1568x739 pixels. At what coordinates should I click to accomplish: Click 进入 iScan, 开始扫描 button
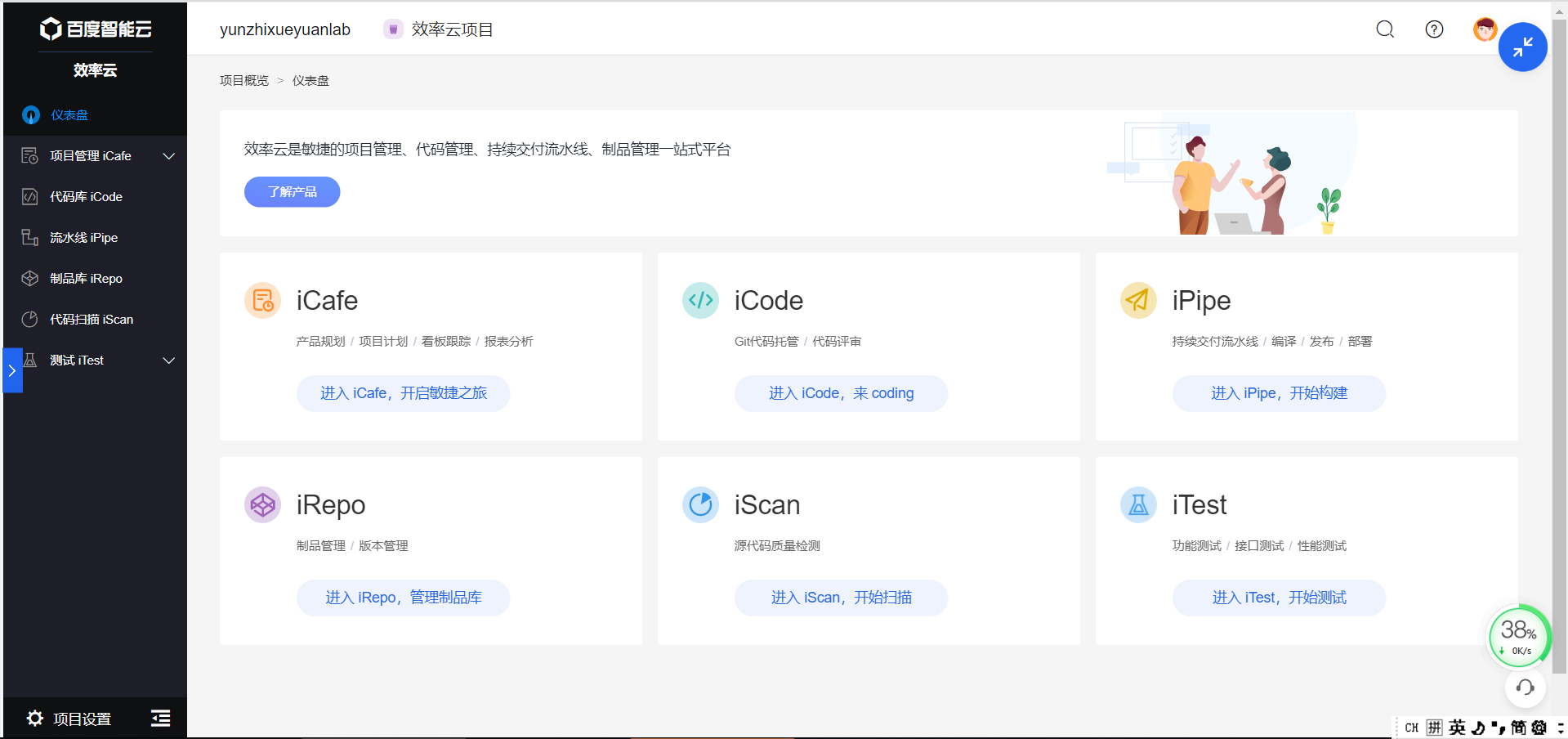click(841, 598)
